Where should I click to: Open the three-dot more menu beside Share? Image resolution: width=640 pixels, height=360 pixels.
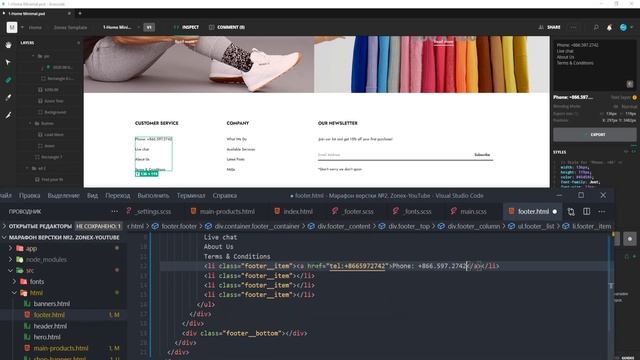573,27
